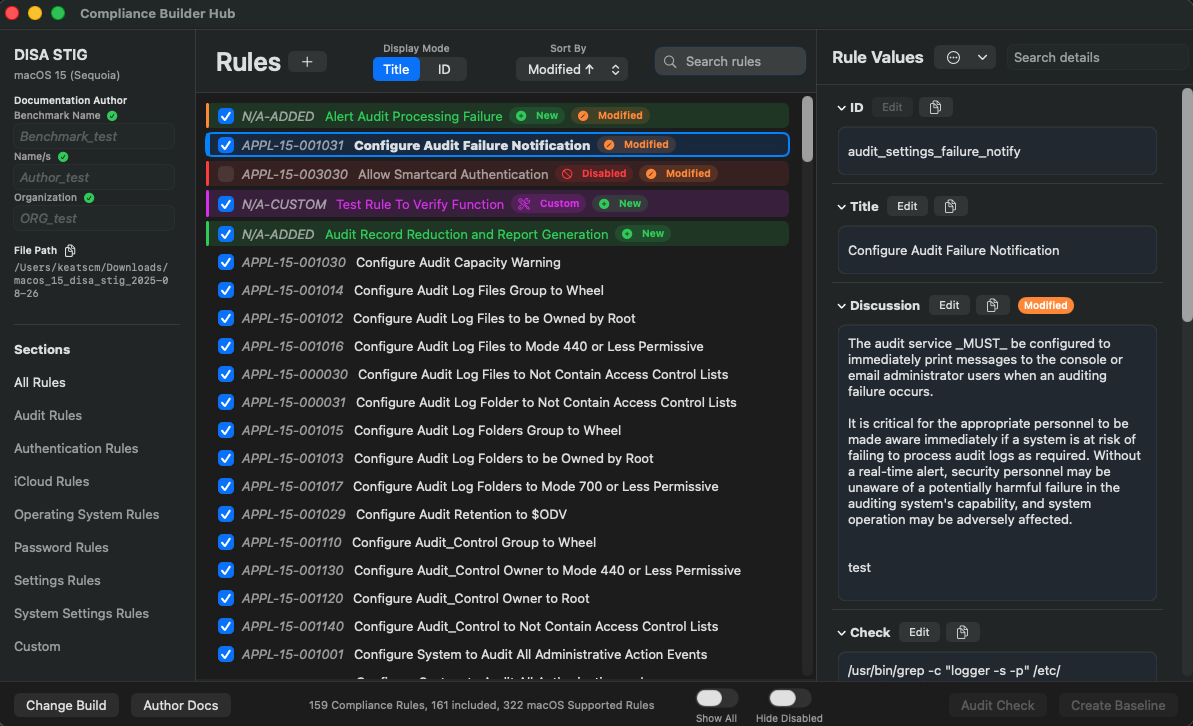Viewport: 1193px width, 726px height.
Task: Uncheck the APPL-15-001031 rule checkbox
Action: tap(225, 144)
